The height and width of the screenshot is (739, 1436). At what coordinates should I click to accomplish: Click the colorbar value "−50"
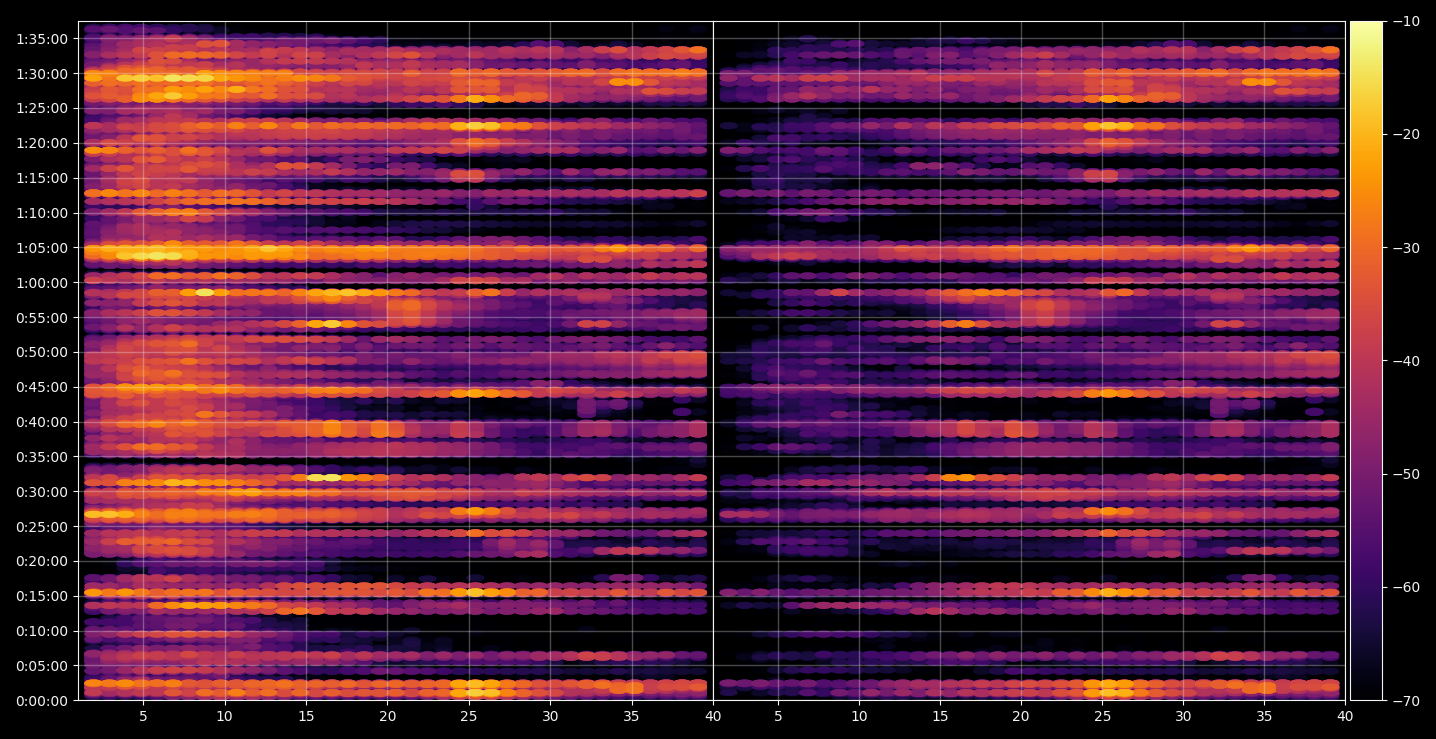1405,474
